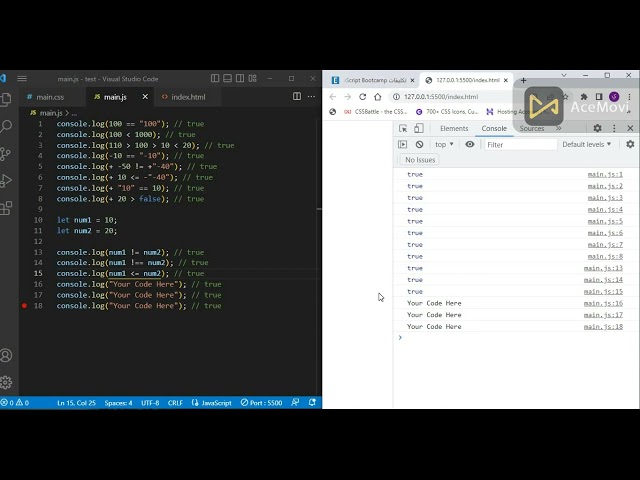Close the main.js editor tab
This screenshot has height=480, width=640.
(145, 97)
